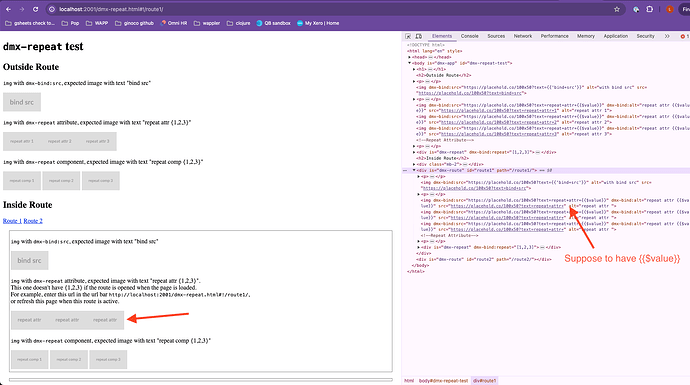This screenshot has width=690, height=385.
Task: Switch to the Console tab
Action: point(470,36)
